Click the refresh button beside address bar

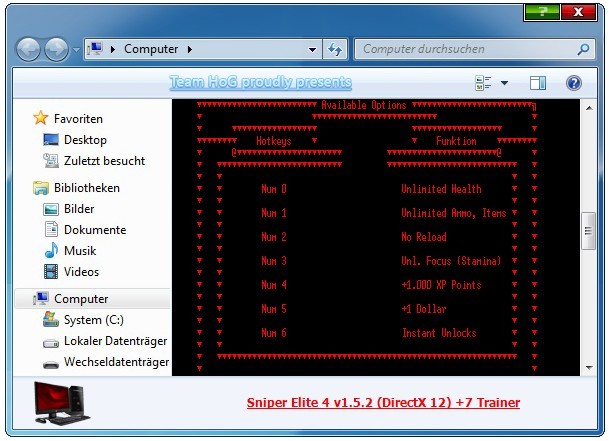coord(335,49)
